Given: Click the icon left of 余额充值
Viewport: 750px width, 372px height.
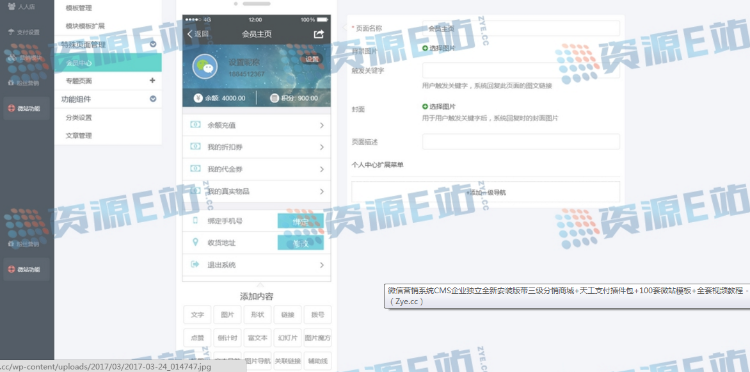Looking at the screenshot, I should tap(195, 125).
